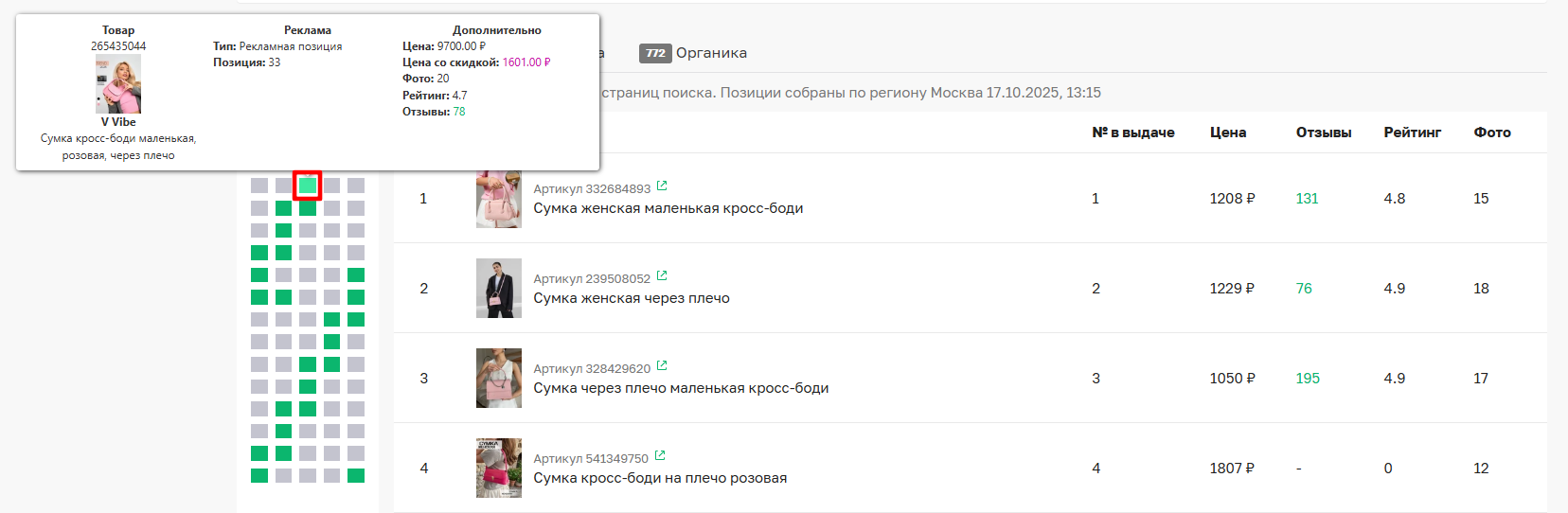Image resolution: width=1568 pixels, height=513 pixels.
Task: Click the Москва 17.10.2025, 13:15 region note
Action: click(x=1016, y=93)
